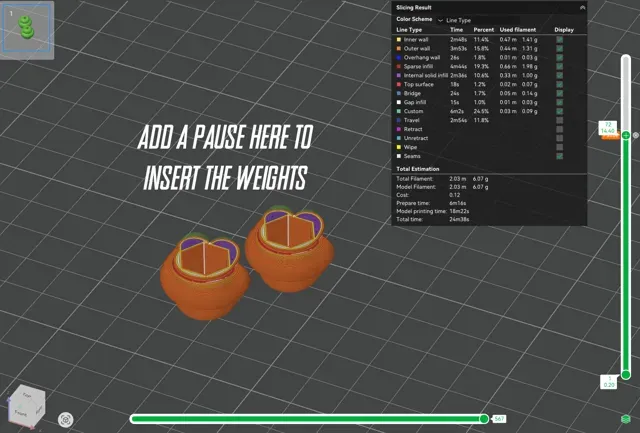Click the camera reset view icon
Image resolution: width=640 pixels, height=433 pixels.
coord(66,420)
